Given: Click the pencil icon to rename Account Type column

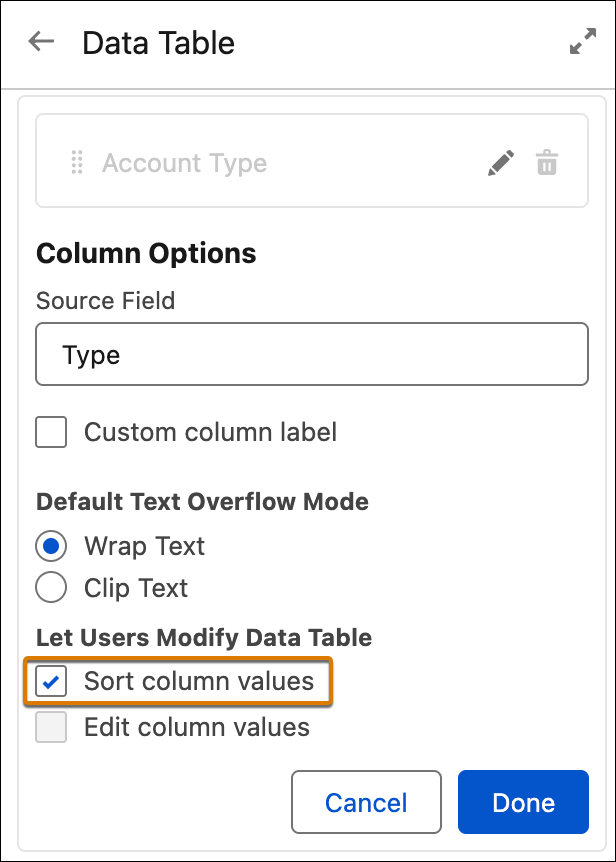Looking at the screenshot, I should coord(501,161).
